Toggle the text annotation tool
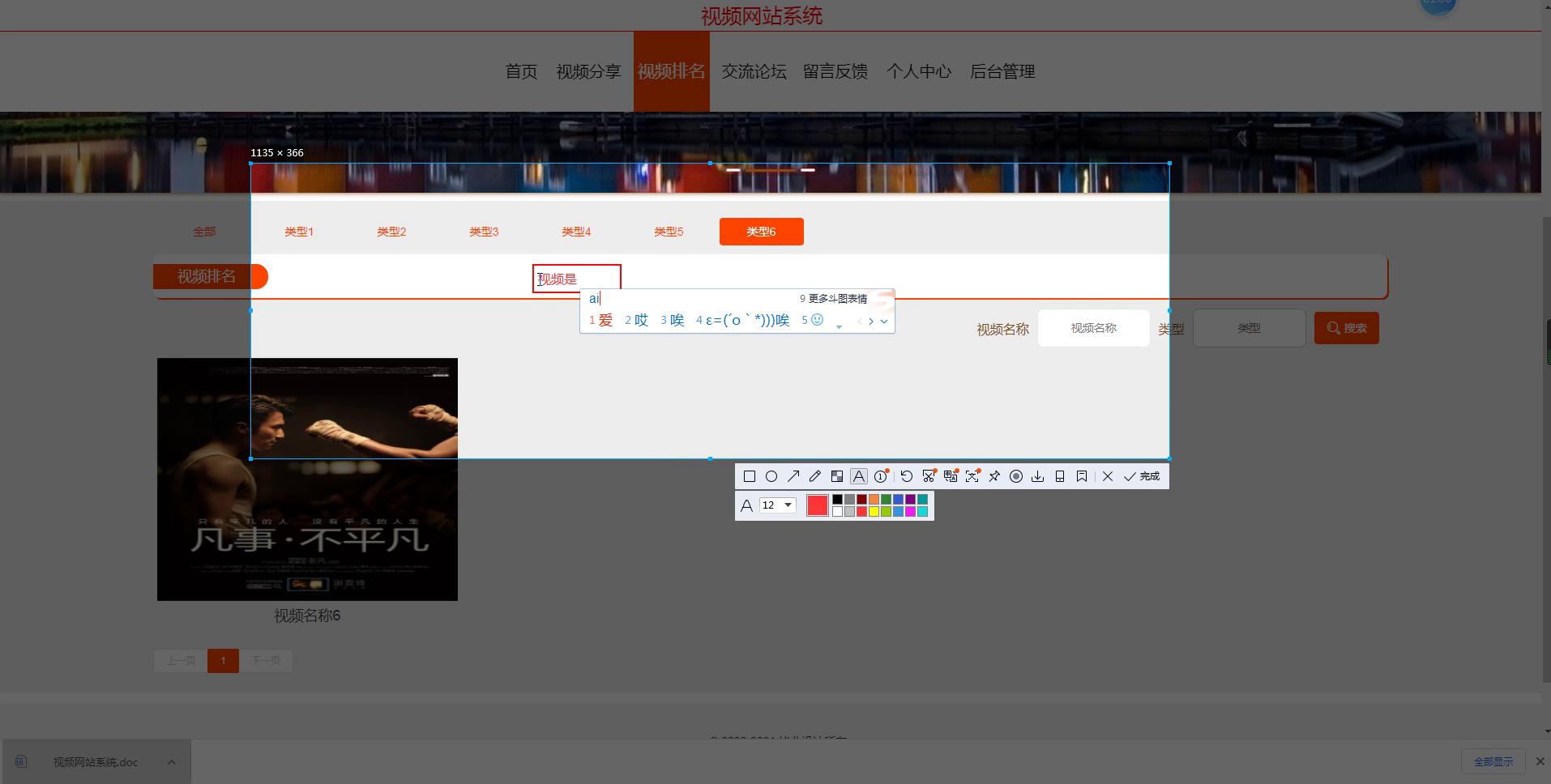The width and height of the screenshot is (1551, 784). point(859,476)
